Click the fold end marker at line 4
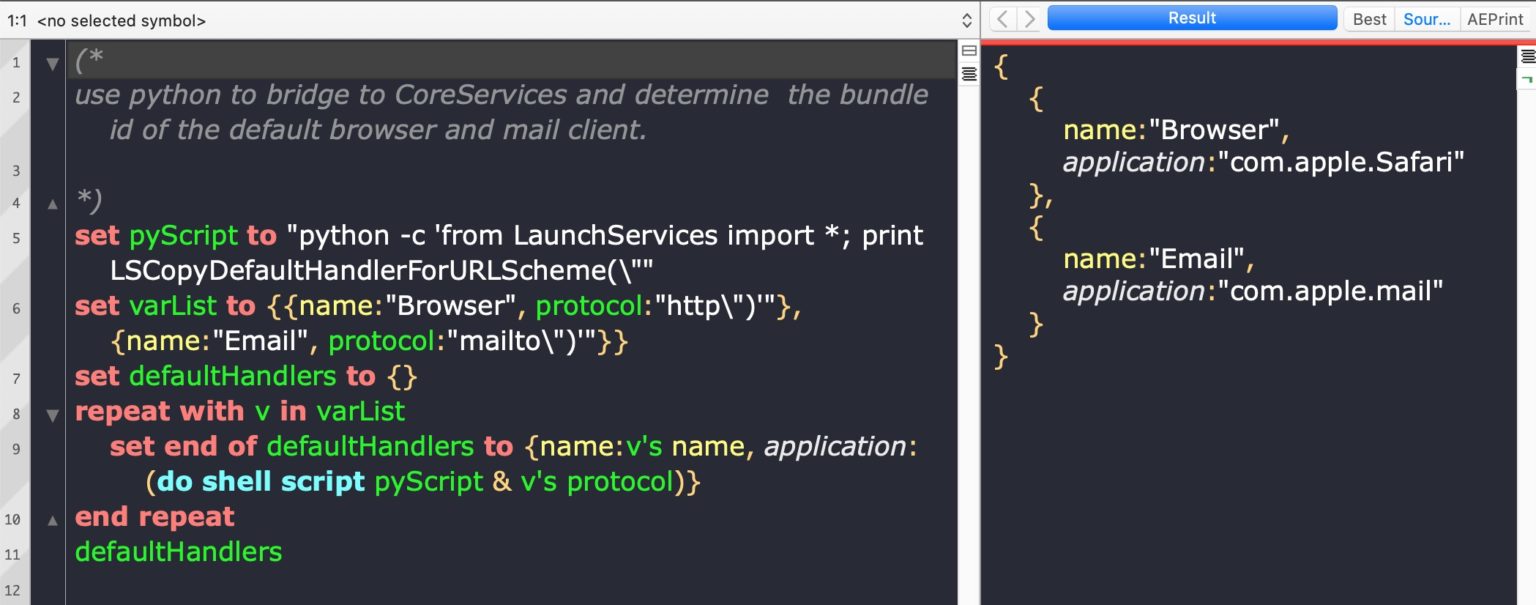This screenshot has height=605, width=1536. tap(52, 203)
